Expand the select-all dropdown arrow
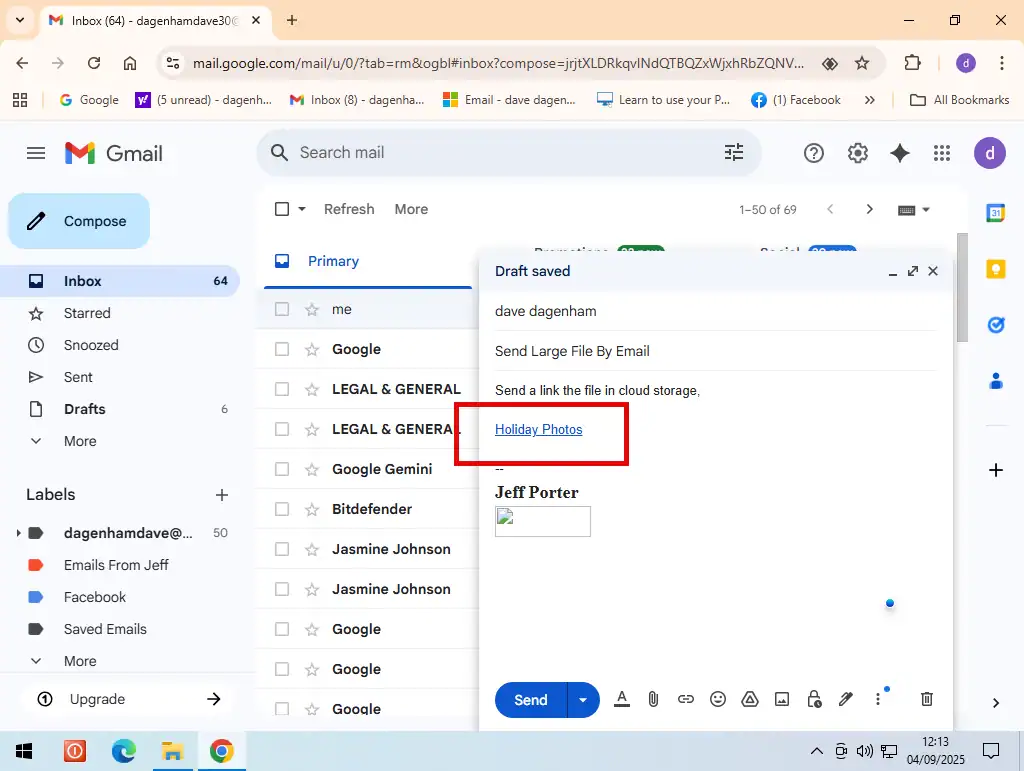Image resolution: width=1024 pixels, height=771 pixels. tap(302, 209)
